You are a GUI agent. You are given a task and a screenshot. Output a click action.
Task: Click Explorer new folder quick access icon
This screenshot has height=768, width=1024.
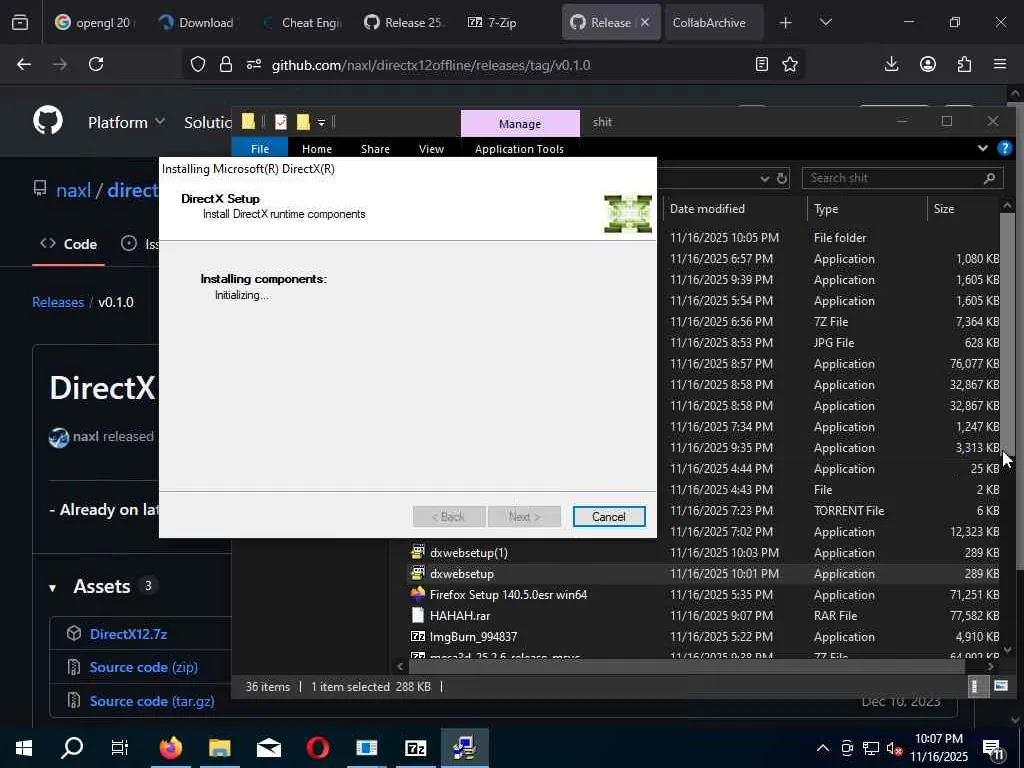[303, 122]
